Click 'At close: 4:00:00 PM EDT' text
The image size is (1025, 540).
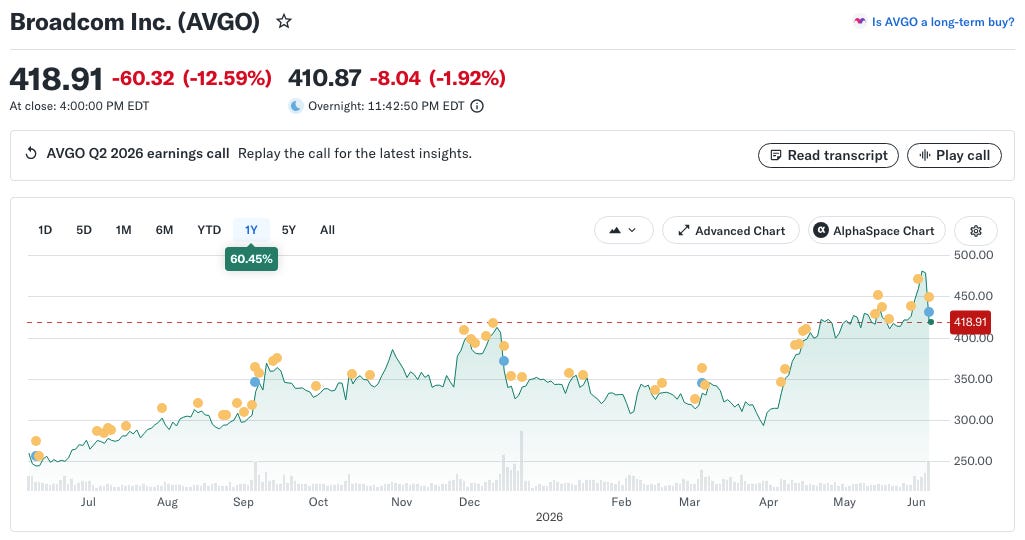click(79, 106)
